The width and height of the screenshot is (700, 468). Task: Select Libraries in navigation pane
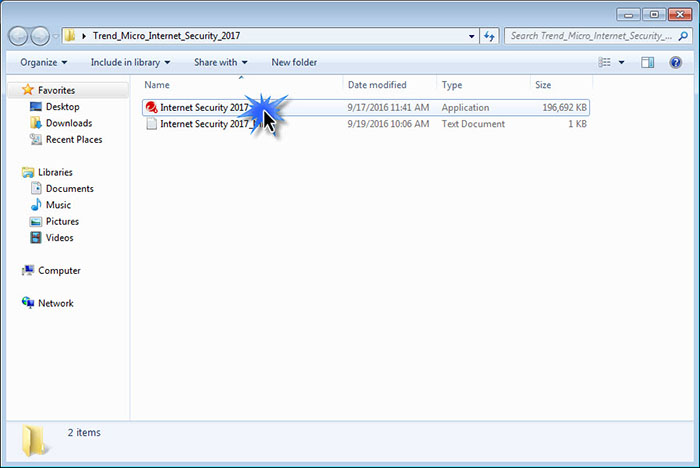tap(55, 172)
